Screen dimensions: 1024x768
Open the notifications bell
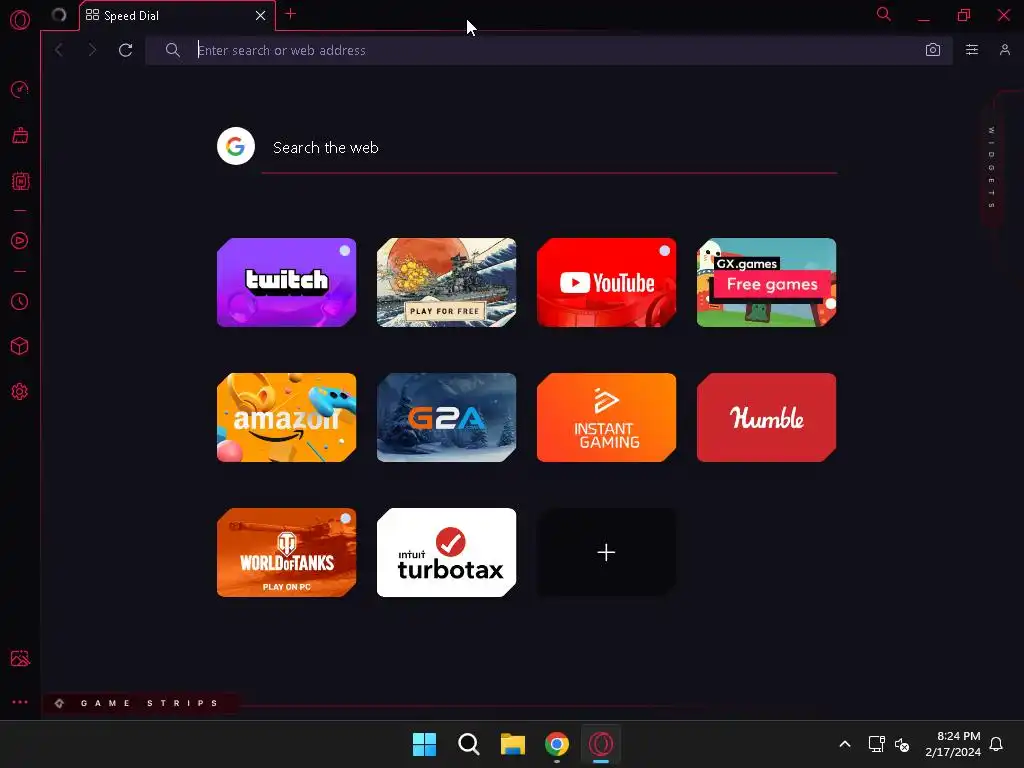996,744
